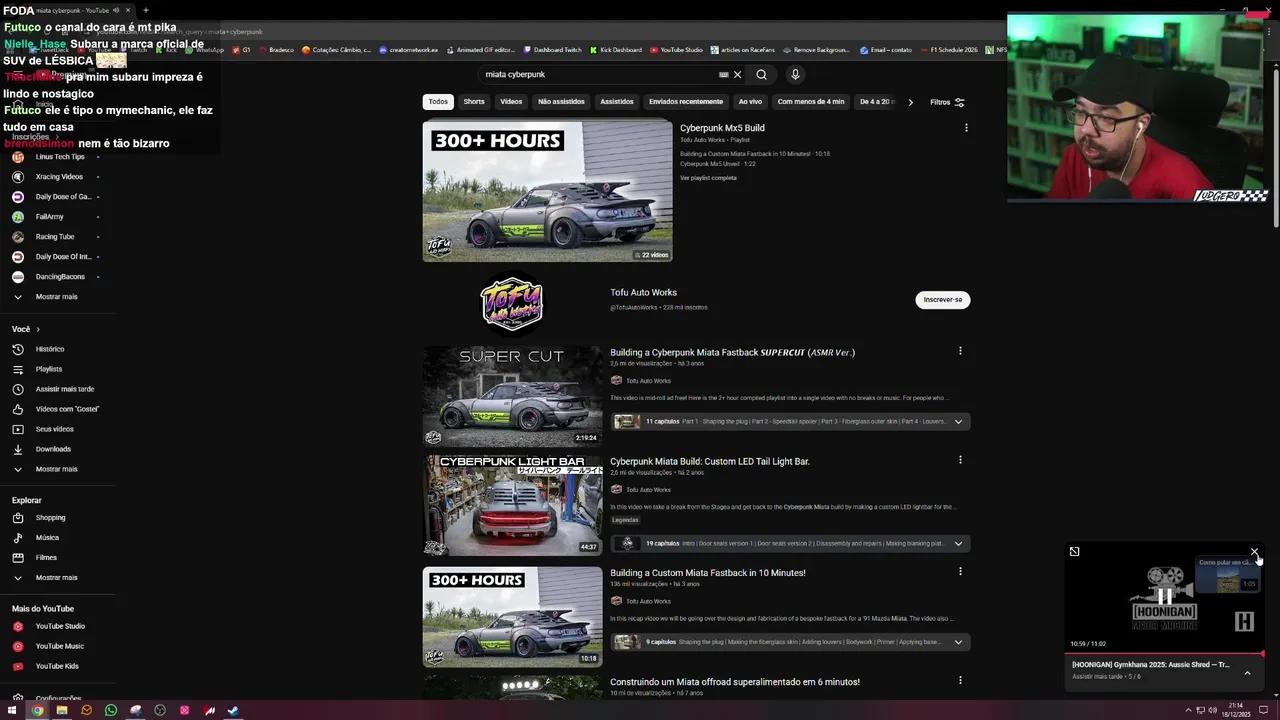Open Shopping under Explorar
Viewport: 1280px width, 720px height.
tap(50, 518)
